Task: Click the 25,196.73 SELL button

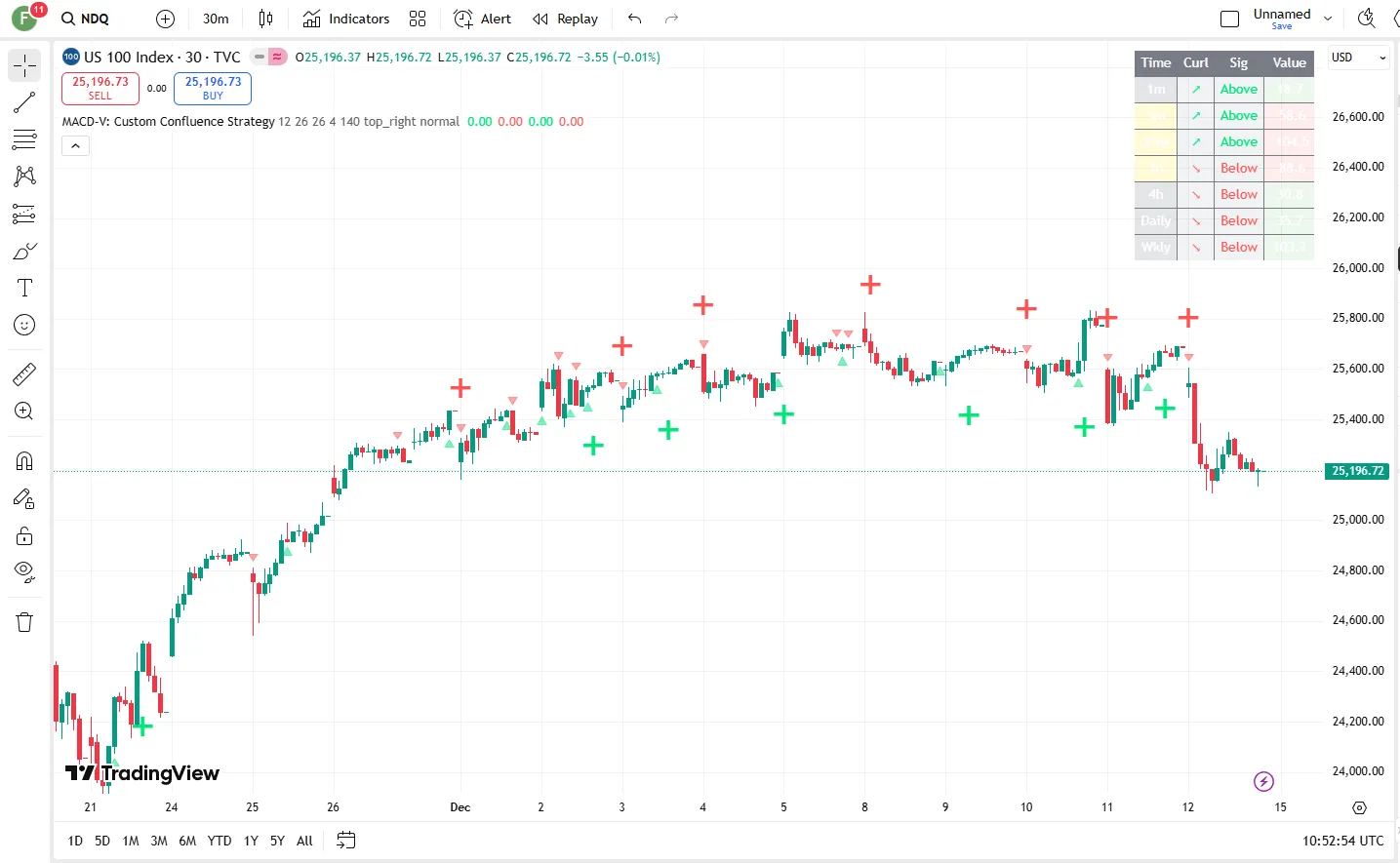Action: [100, 88]
